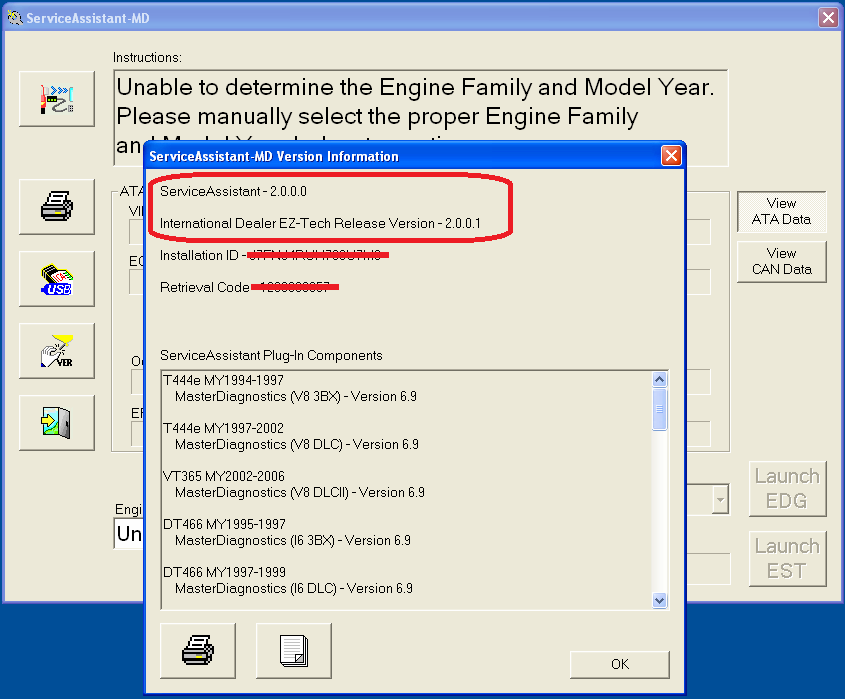Screen dimensions: 845x699
Task: Close the ServiceAssistant-MD main window
Action: pos(828,18)
